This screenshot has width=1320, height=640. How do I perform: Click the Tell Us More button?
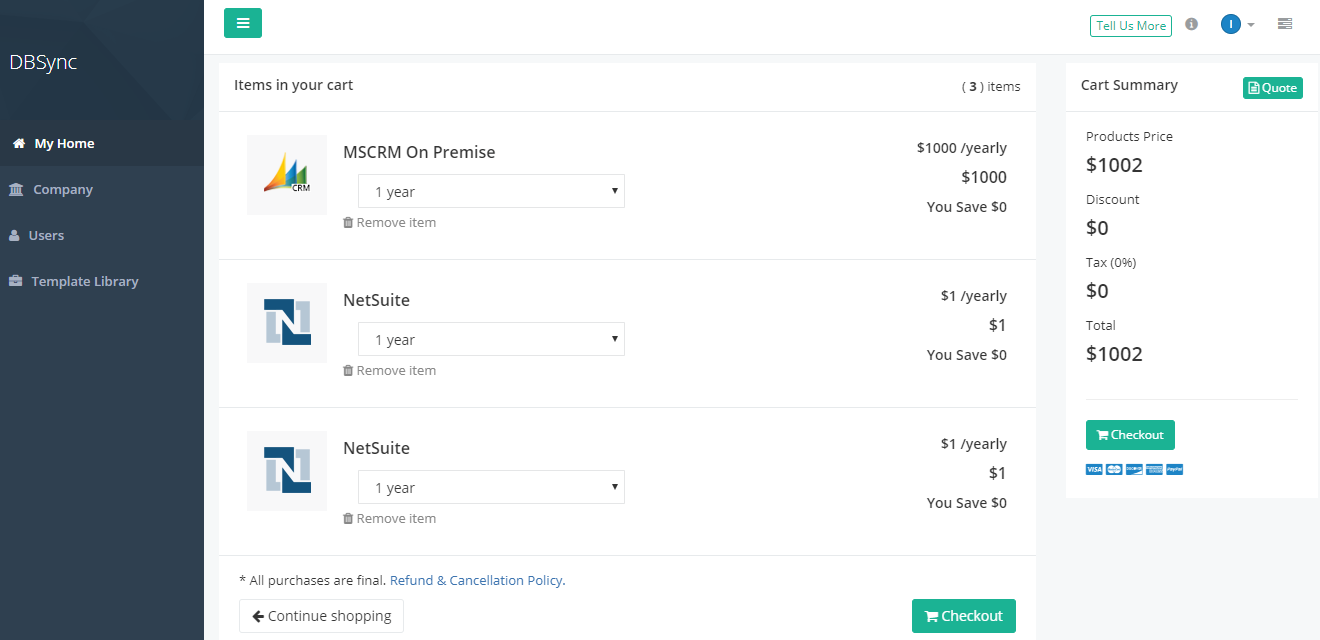coord(1130,26)
